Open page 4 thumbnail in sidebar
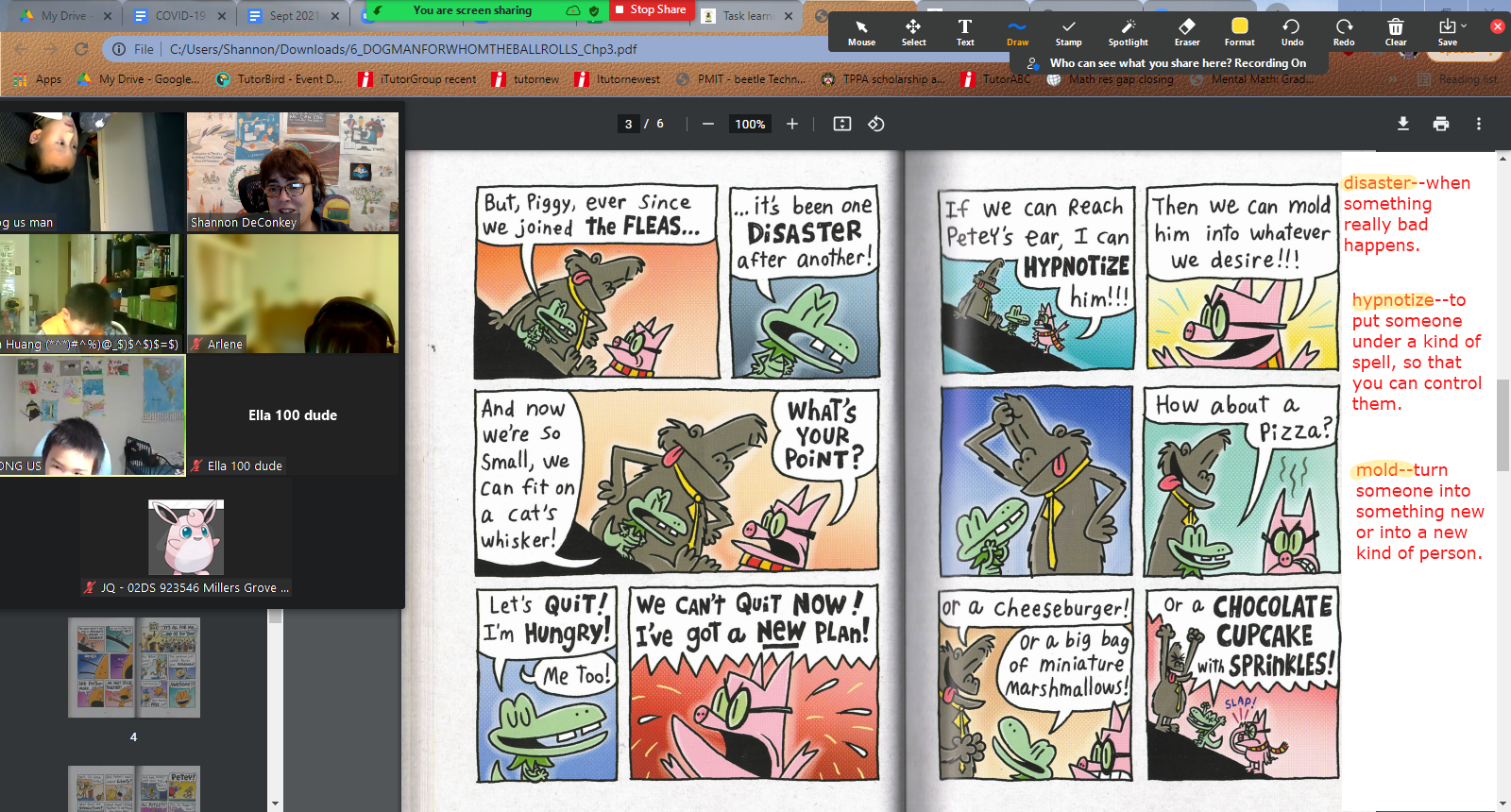 134,668
